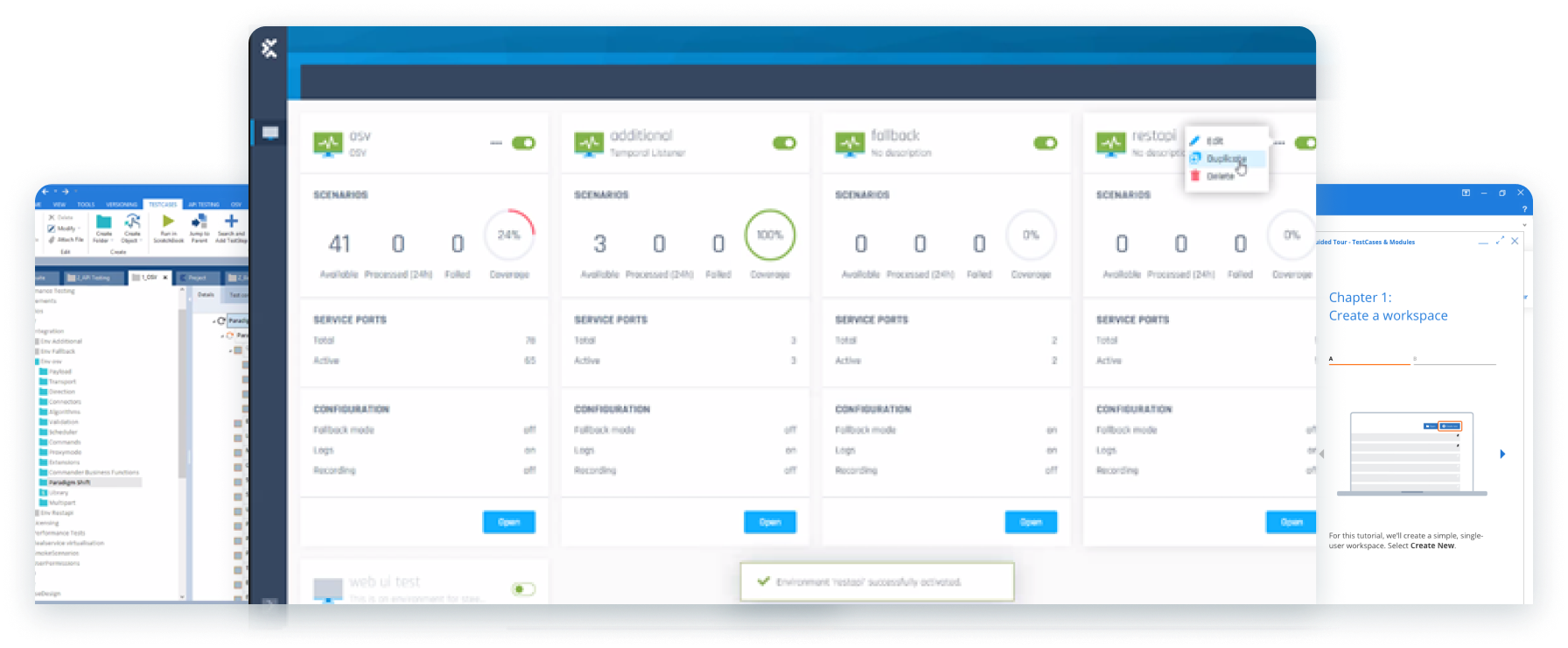This screenshot has height=648, width=1568.
Task: Open the additional environment
Action: click(770, 522)
